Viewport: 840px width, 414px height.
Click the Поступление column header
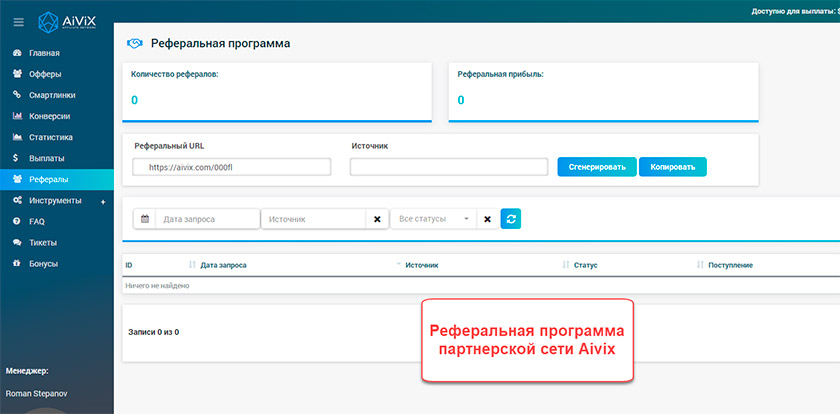pos(730,265)
